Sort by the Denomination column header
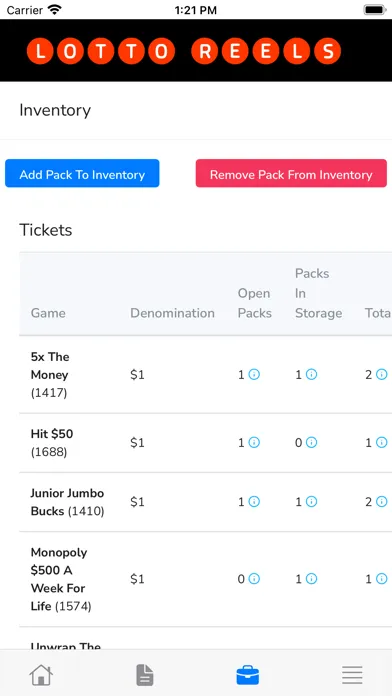 click(172, 313)
